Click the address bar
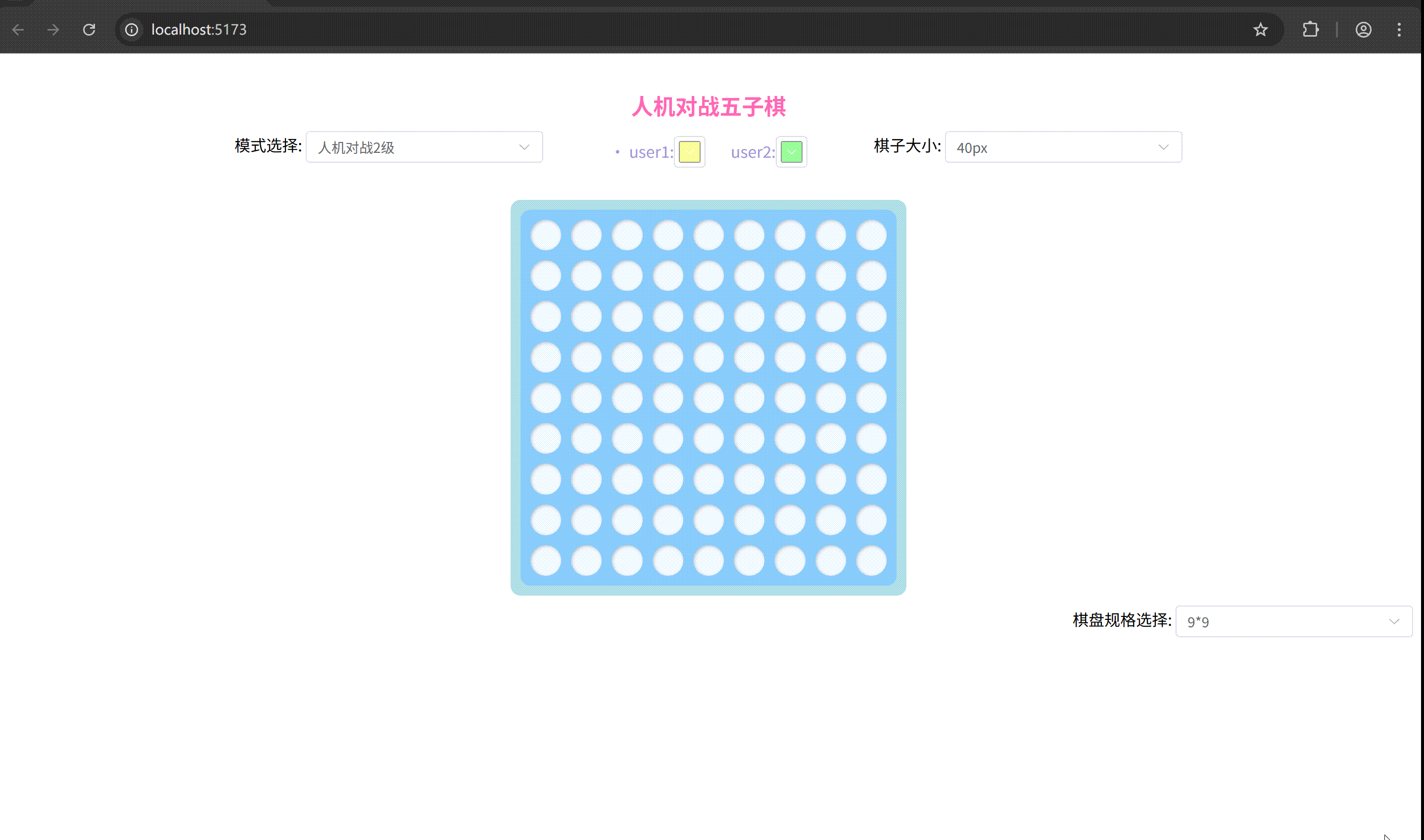Image resolution: width=1424 pixels, height=840 pixels. tap(396, 29)
